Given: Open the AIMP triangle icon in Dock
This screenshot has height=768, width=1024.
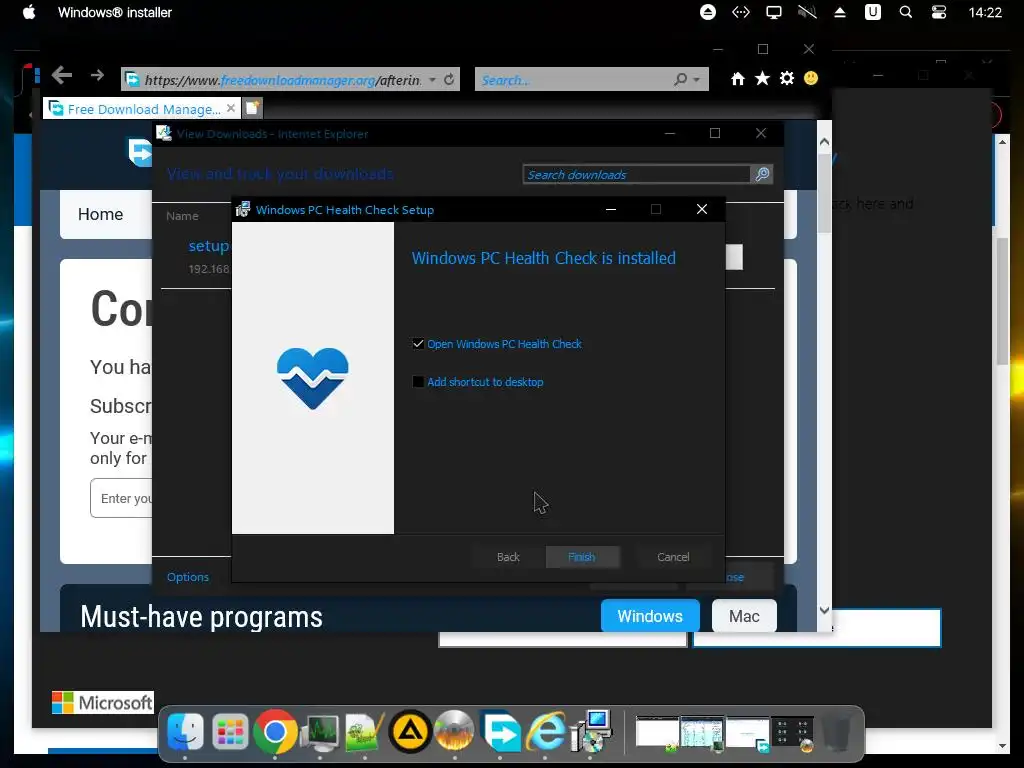Looking at the screenshot, I should (410, 732).
